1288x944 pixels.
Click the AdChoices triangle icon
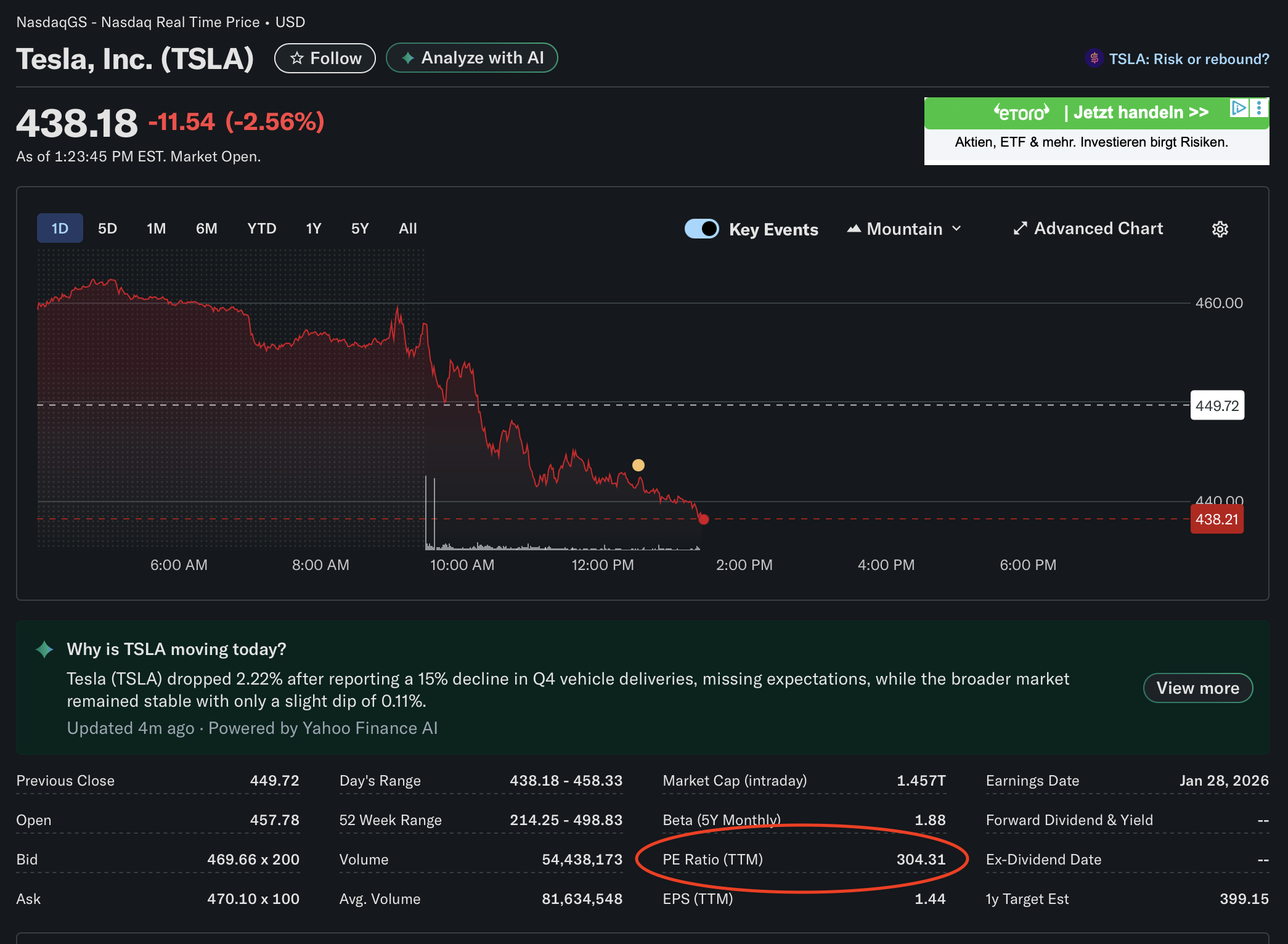tap(1239, 108)
